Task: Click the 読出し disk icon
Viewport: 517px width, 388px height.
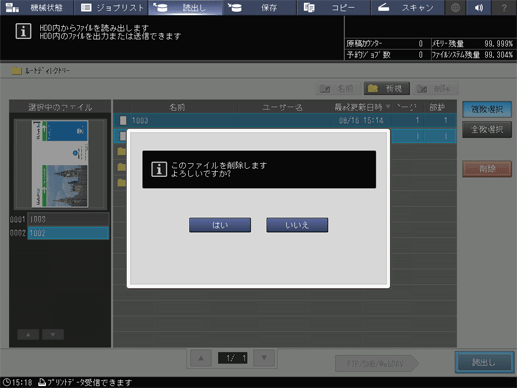Action: click(160, 7)
